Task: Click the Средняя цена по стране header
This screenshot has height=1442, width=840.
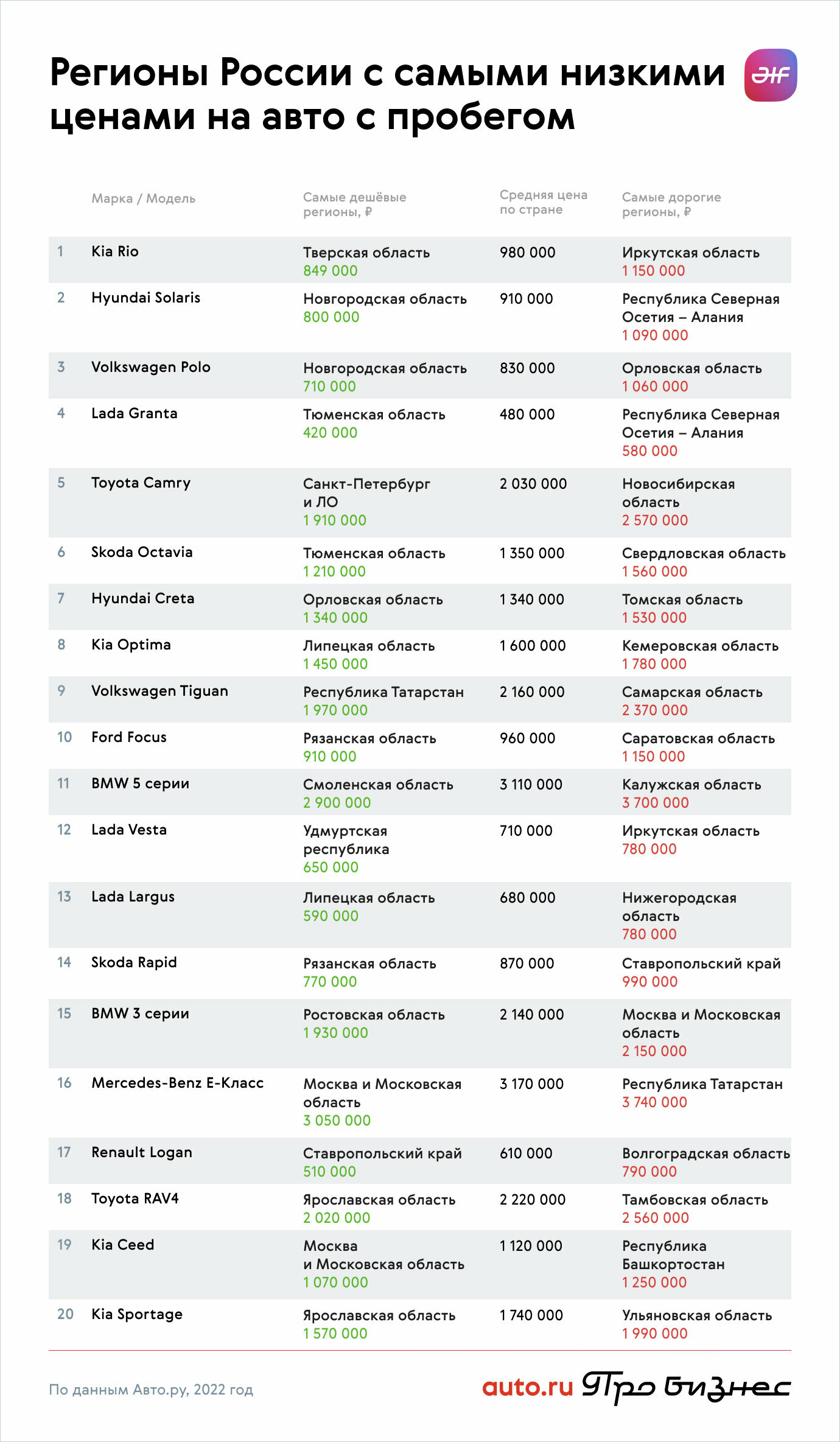Action: (543, 202)
